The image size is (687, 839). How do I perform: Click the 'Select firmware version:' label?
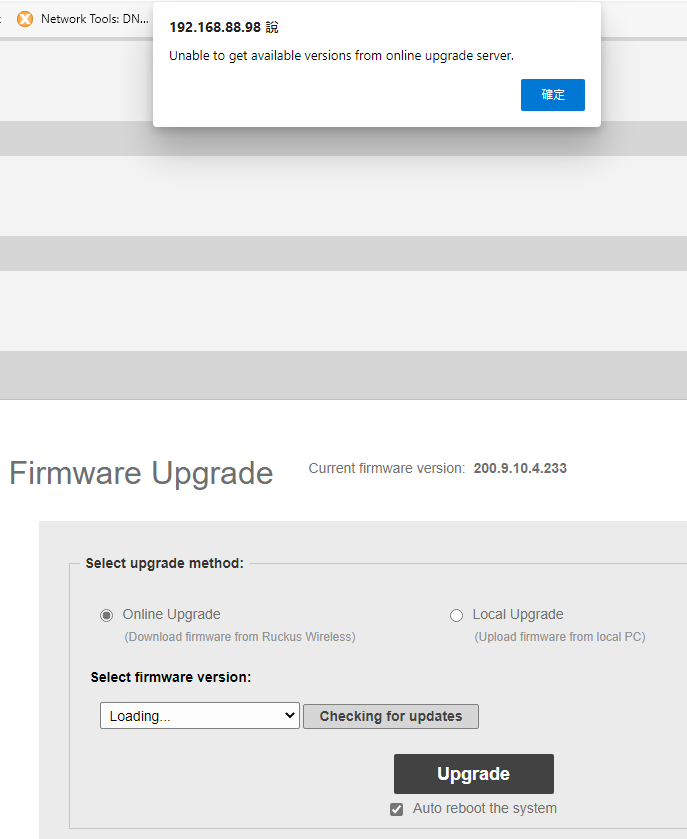[x=170, y=677]
